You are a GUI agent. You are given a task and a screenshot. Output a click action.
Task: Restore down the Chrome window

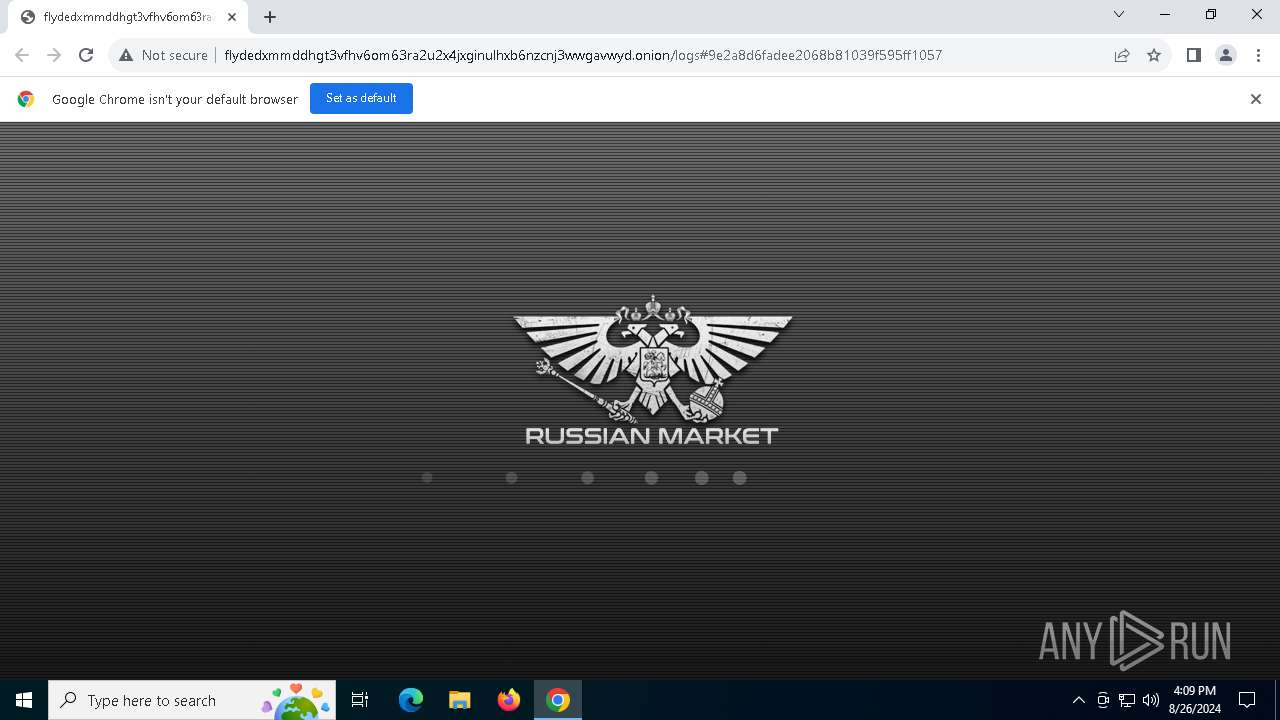point(1211,14)
